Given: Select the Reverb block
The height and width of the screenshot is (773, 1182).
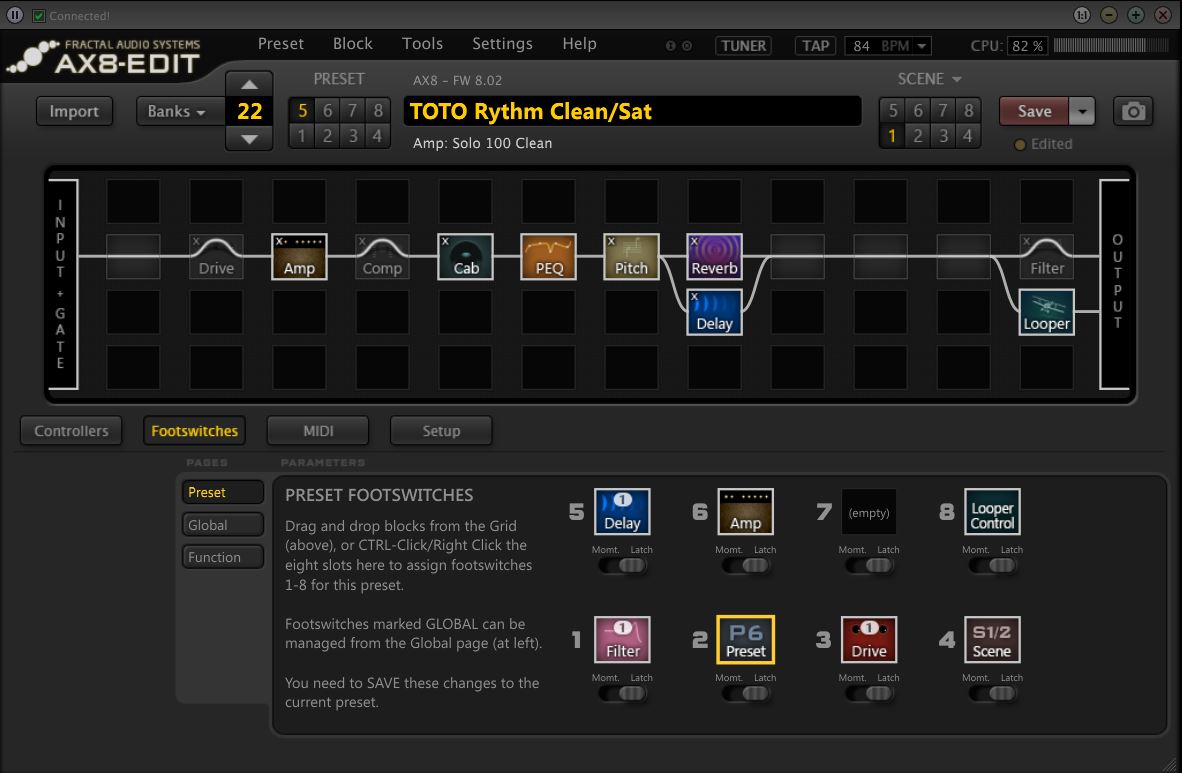Looking at the screenshot, I should click(714, 256).
